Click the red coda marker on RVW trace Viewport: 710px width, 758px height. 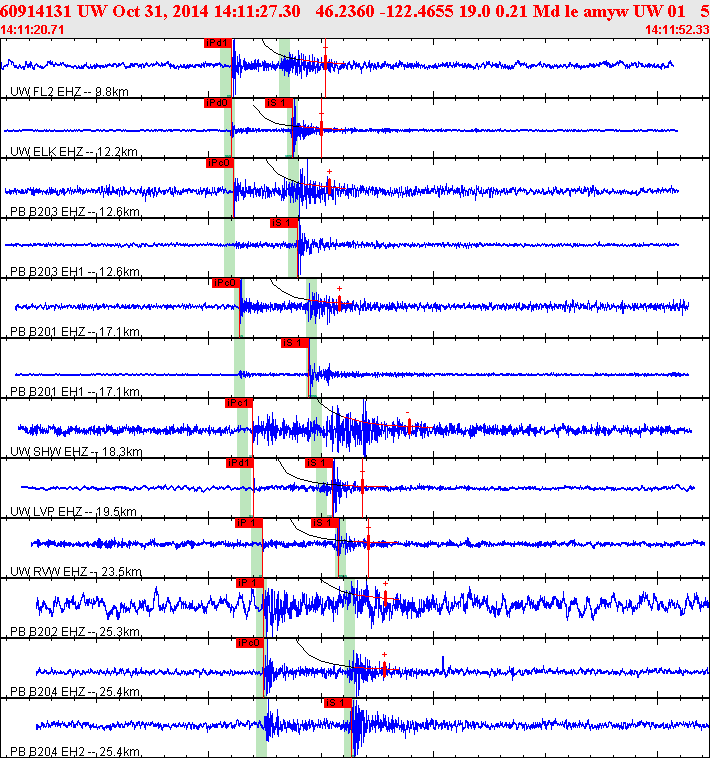[x=369, y=542]
